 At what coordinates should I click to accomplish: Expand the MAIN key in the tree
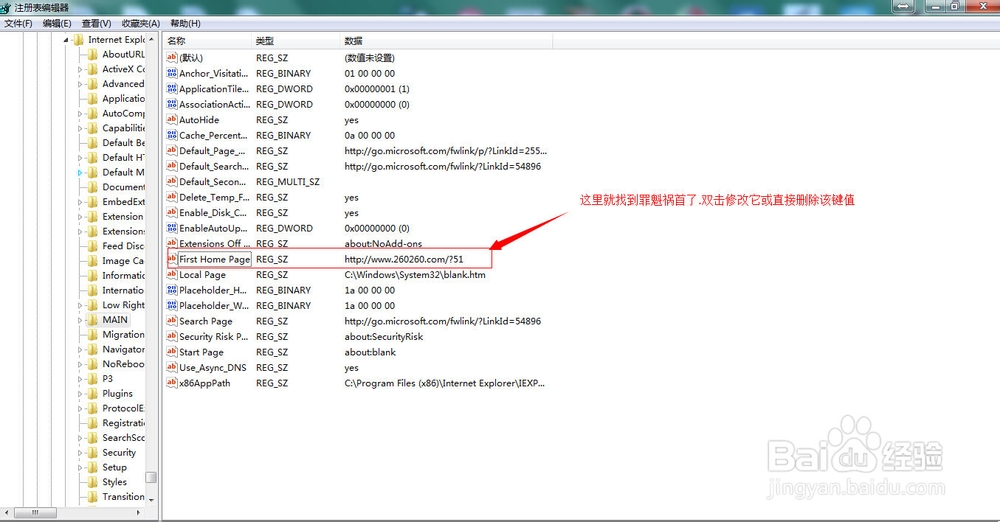coord(80,320)
